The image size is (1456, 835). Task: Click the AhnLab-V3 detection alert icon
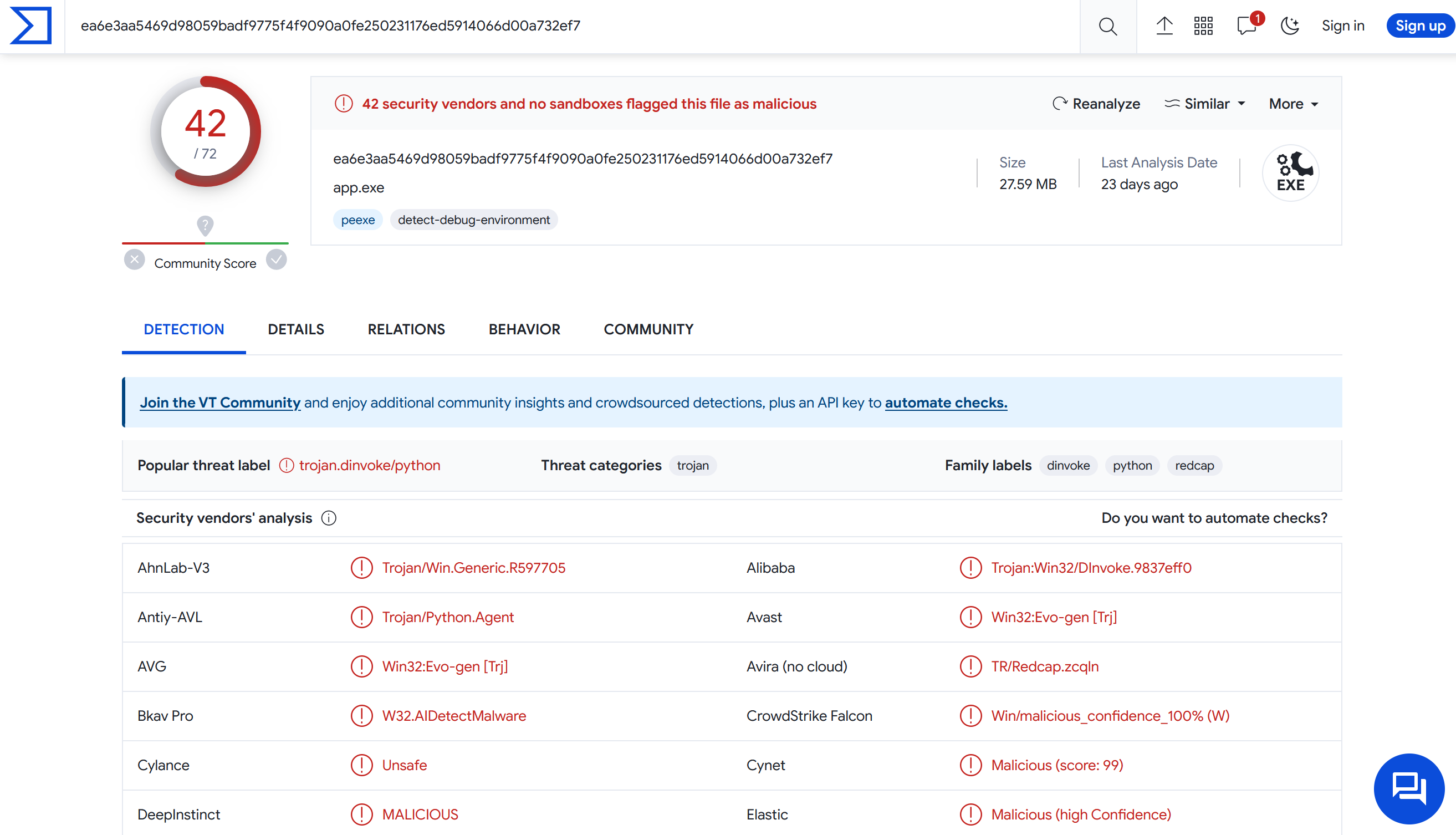pos(361,568)
